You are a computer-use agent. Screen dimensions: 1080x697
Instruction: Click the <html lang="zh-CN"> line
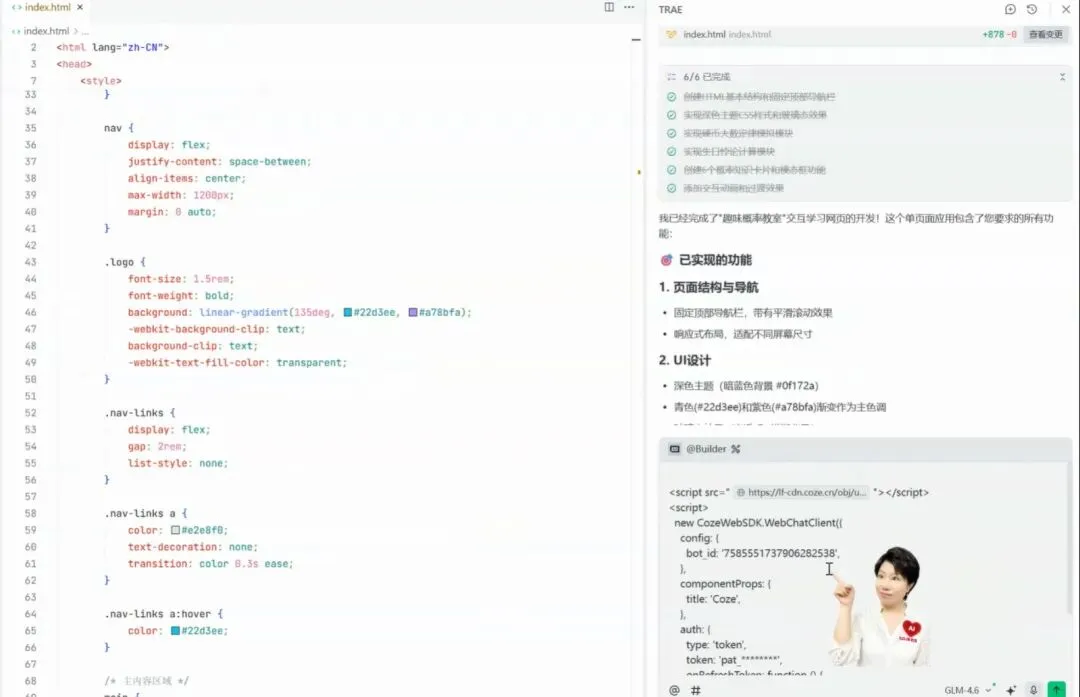click(x=112, y=48)
